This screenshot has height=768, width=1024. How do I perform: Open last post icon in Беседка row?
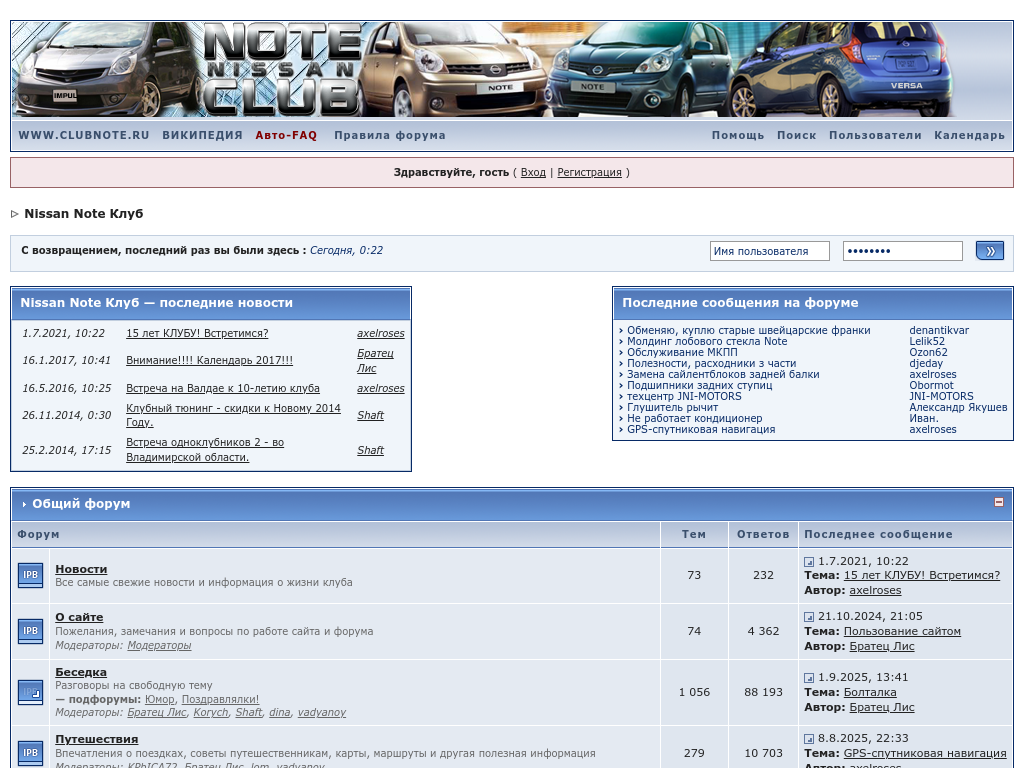tap(809, 678)
